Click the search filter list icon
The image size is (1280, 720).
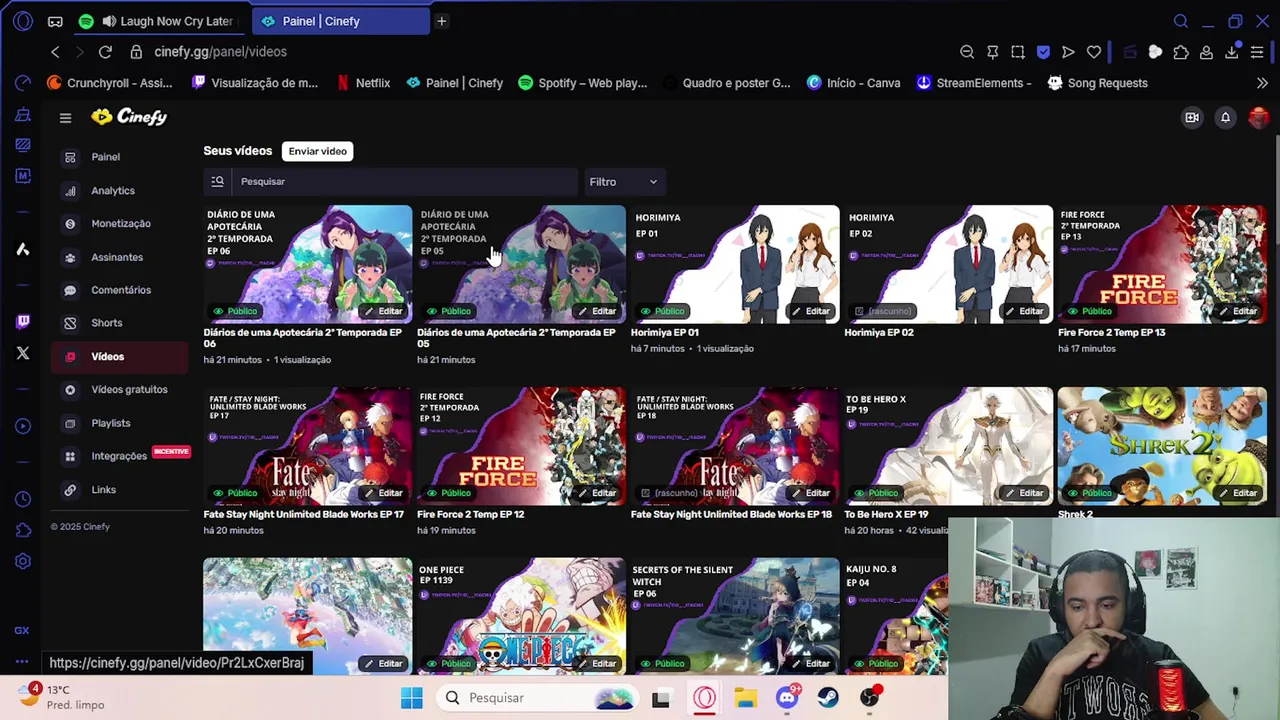tap(217, 181)
